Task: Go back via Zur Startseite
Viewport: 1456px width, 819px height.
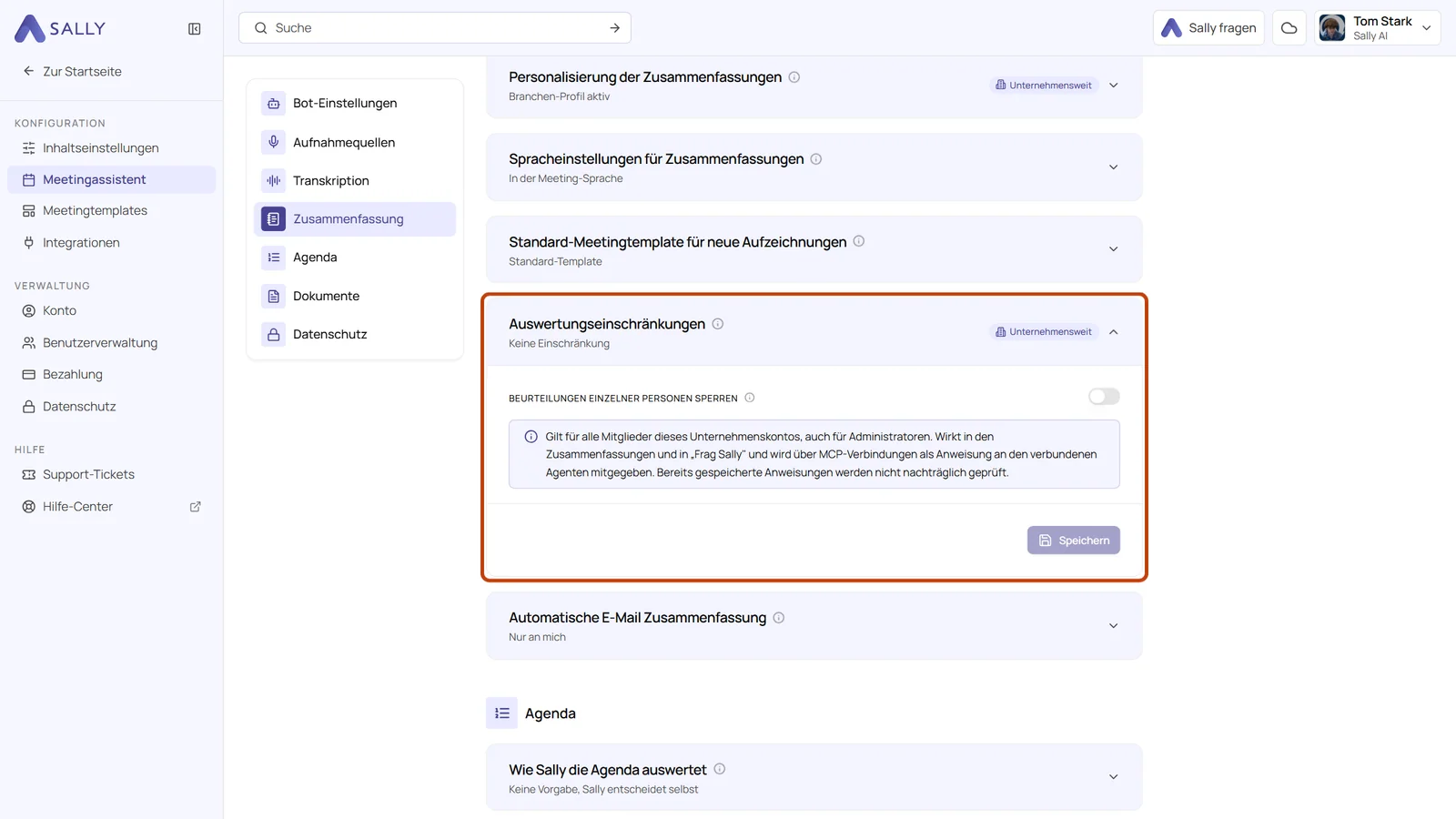Action: (x=72, y=72)
